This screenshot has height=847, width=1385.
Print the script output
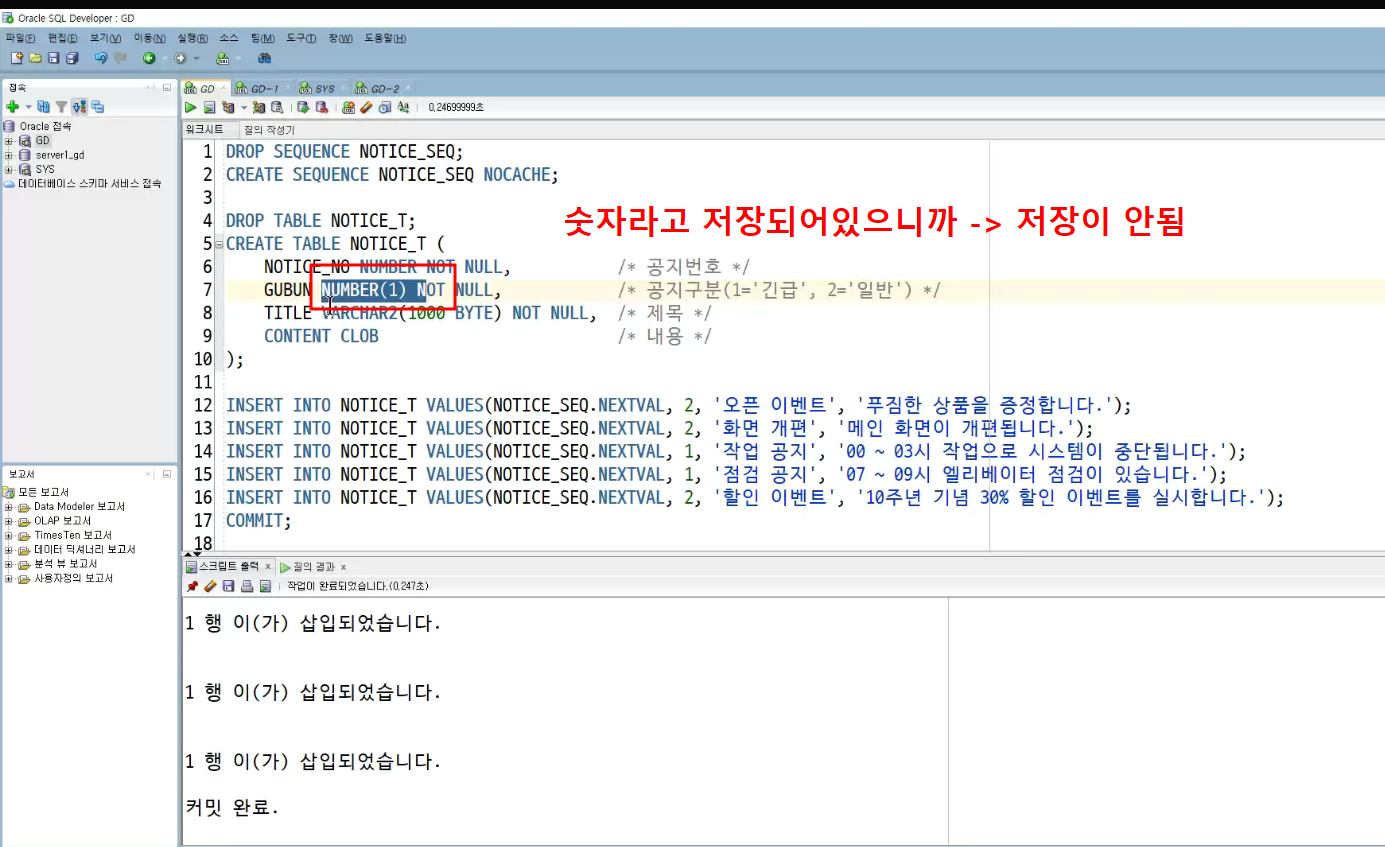click(x=247, y=586)
